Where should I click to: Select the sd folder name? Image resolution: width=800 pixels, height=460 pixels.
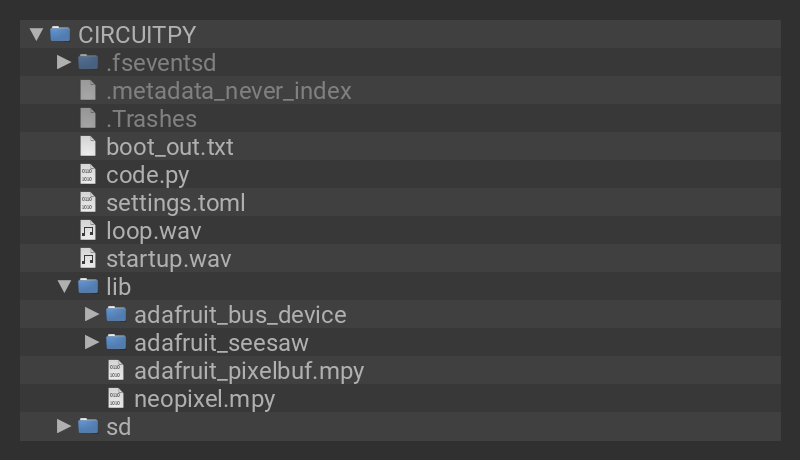(118, 427)
